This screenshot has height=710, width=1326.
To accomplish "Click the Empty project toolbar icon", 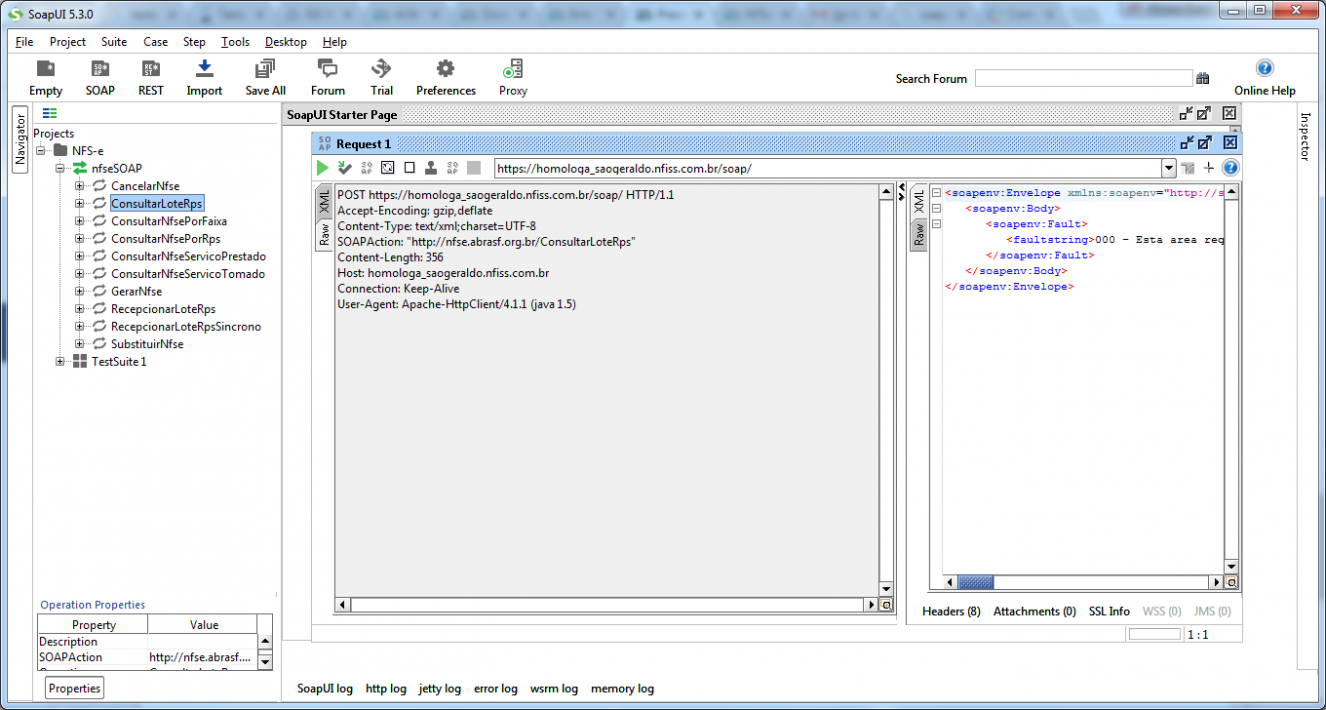I will [x=45, y=69].
